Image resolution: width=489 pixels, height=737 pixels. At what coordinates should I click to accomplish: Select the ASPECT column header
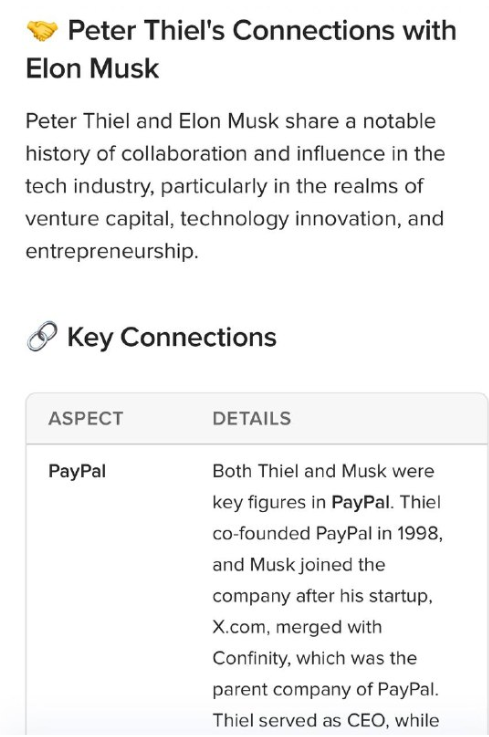click(86, 418)
